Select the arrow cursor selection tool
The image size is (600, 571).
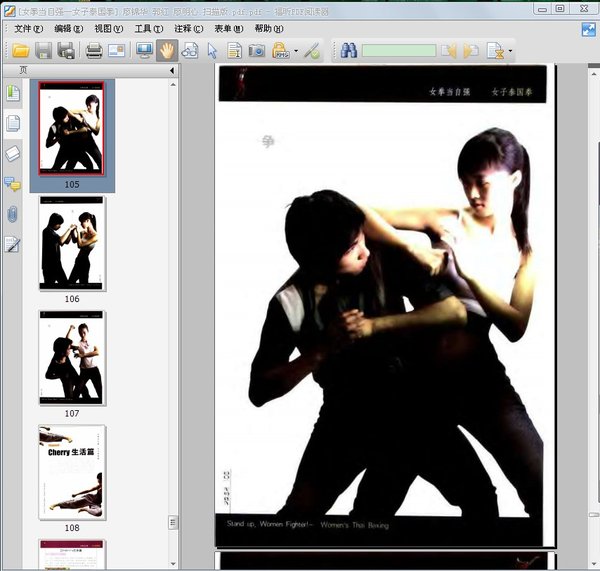point(212,50)
